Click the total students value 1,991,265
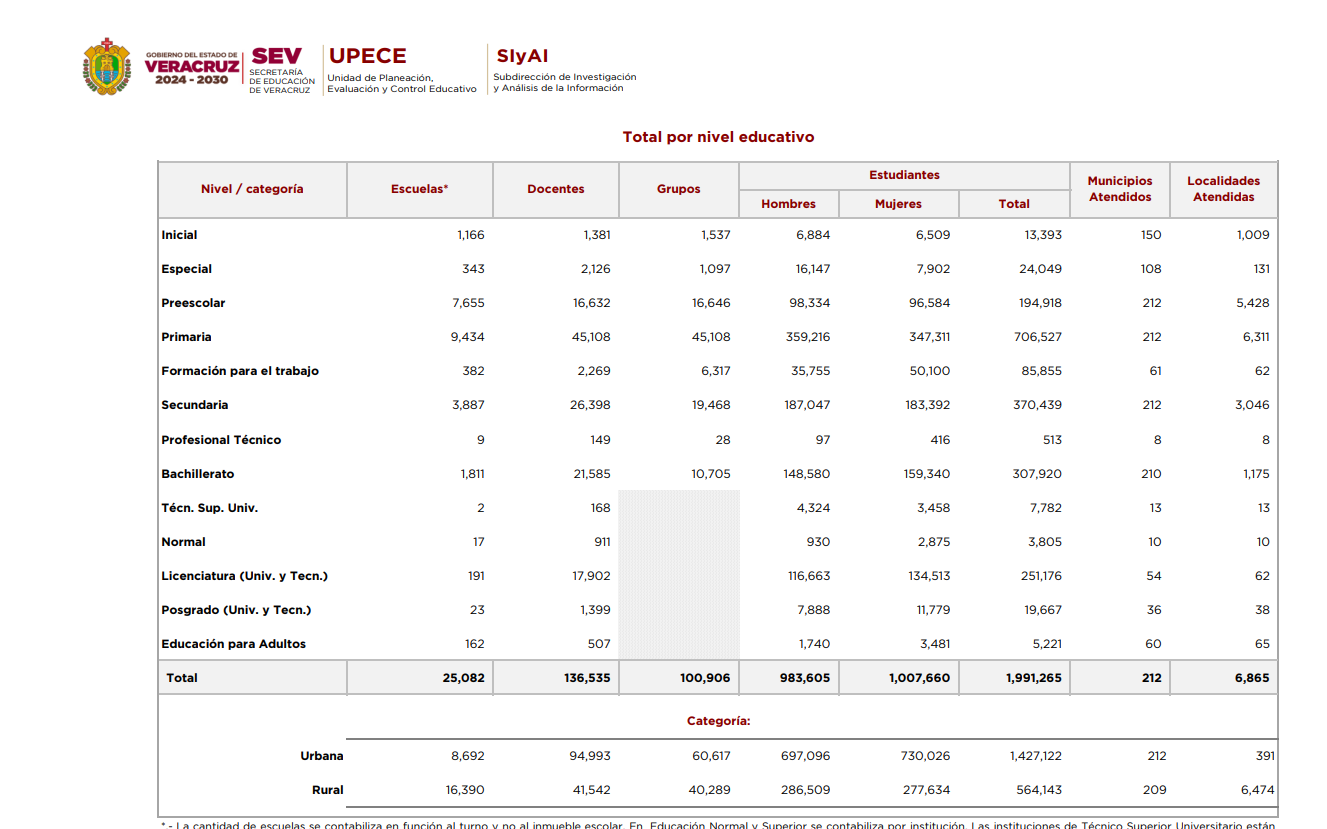 pyautogui.click(x=1033, y=678)
